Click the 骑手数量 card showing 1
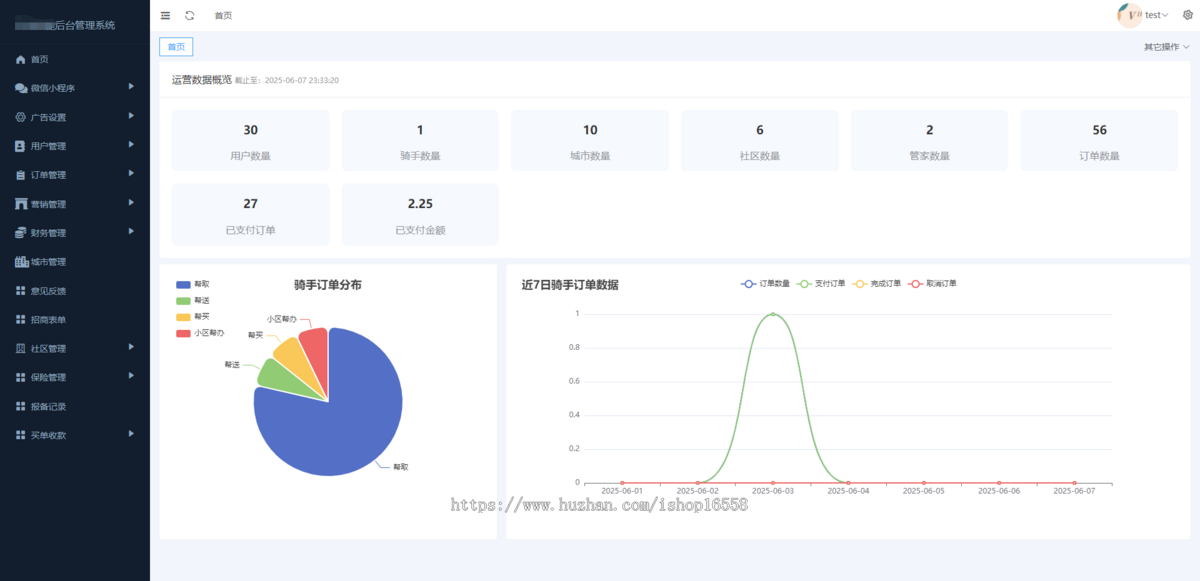 click(x=420, y=140)
